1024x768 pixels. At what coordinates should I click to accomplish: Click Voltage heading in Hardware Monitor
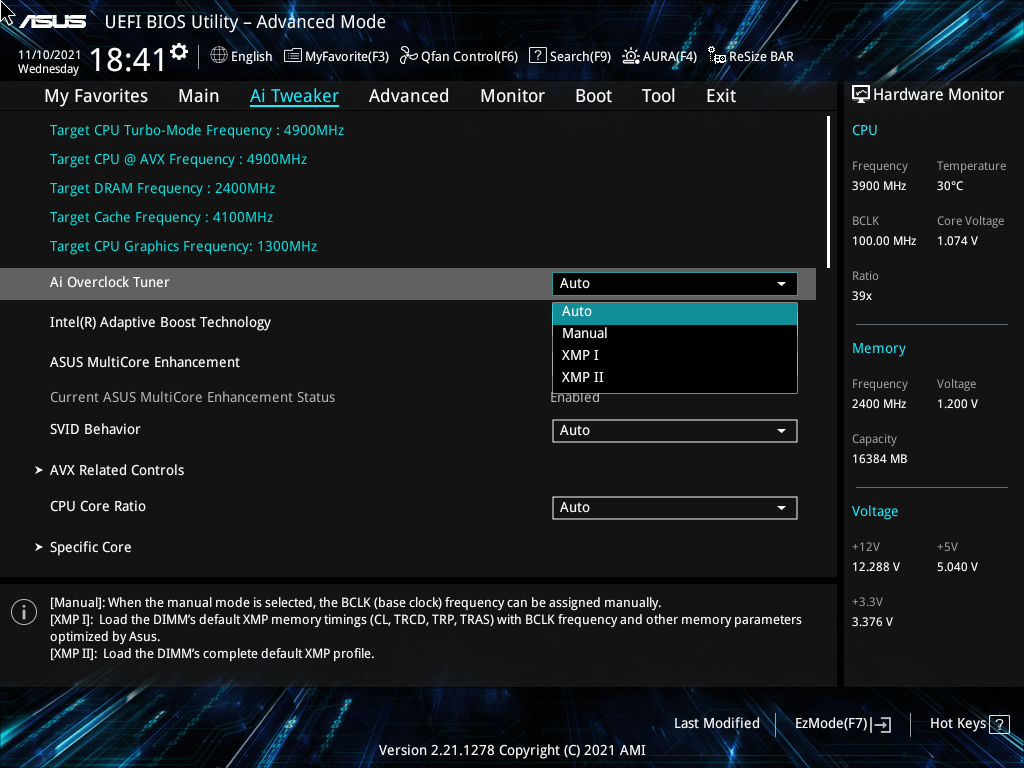click(x=874, y=511)
